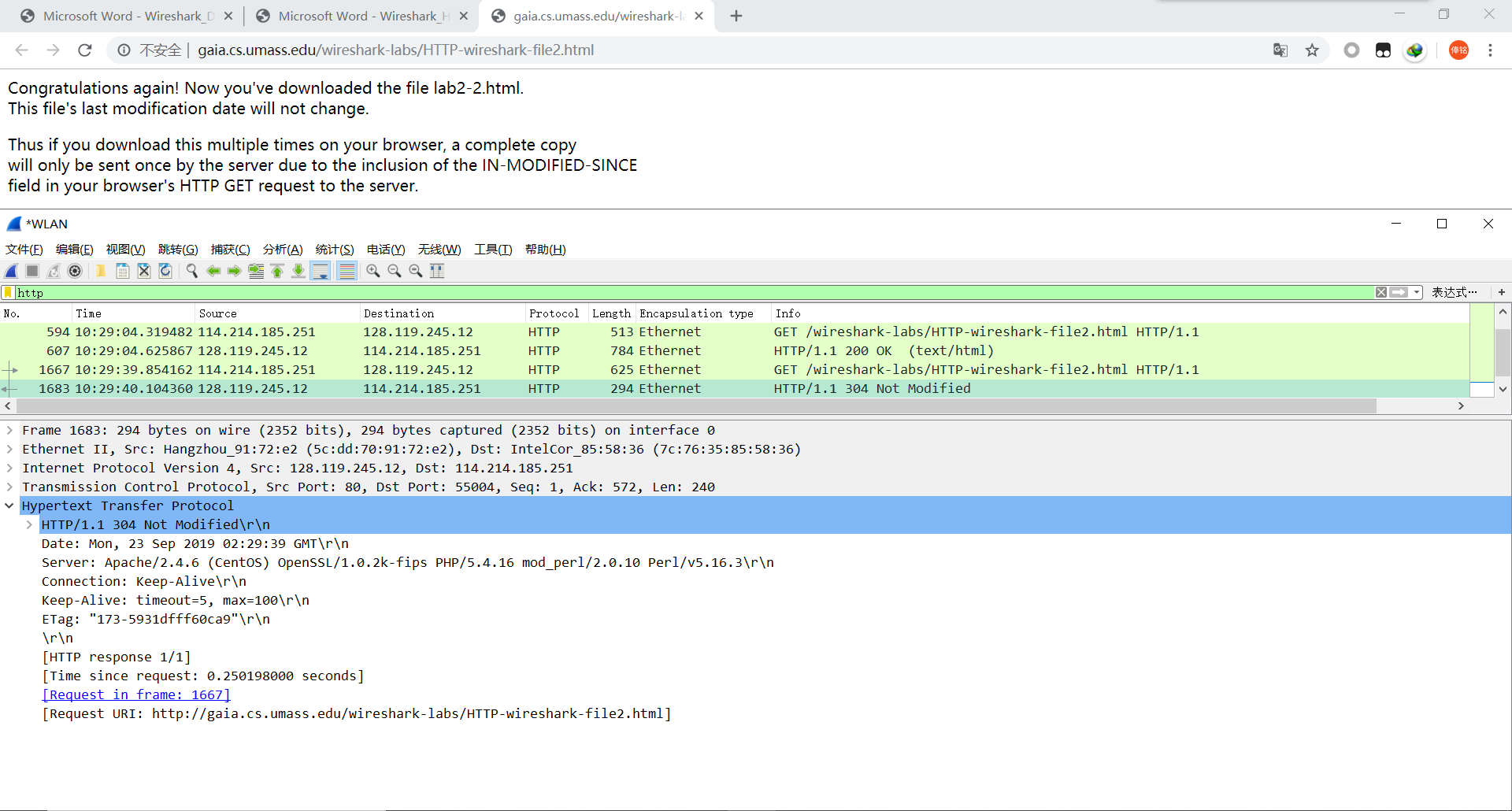Stop the running packet capture
This screenshot has width=1512, height=811.
tap(32, 271)
